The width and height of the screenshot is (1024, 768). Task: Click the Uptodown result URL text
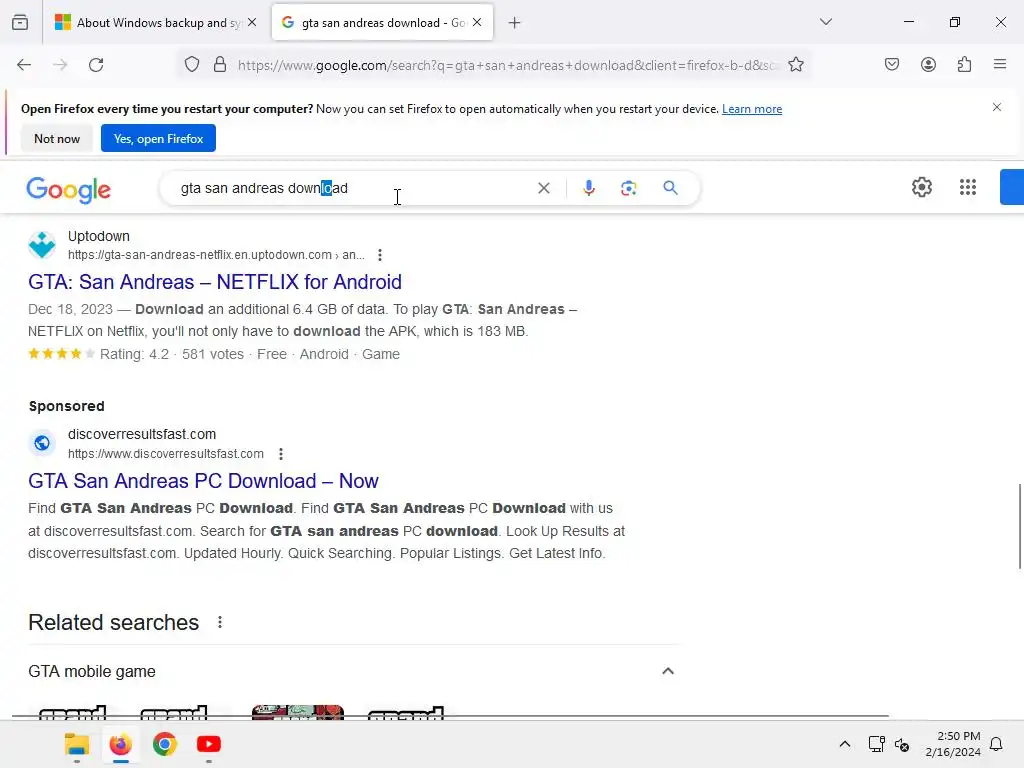click(216, 255)
